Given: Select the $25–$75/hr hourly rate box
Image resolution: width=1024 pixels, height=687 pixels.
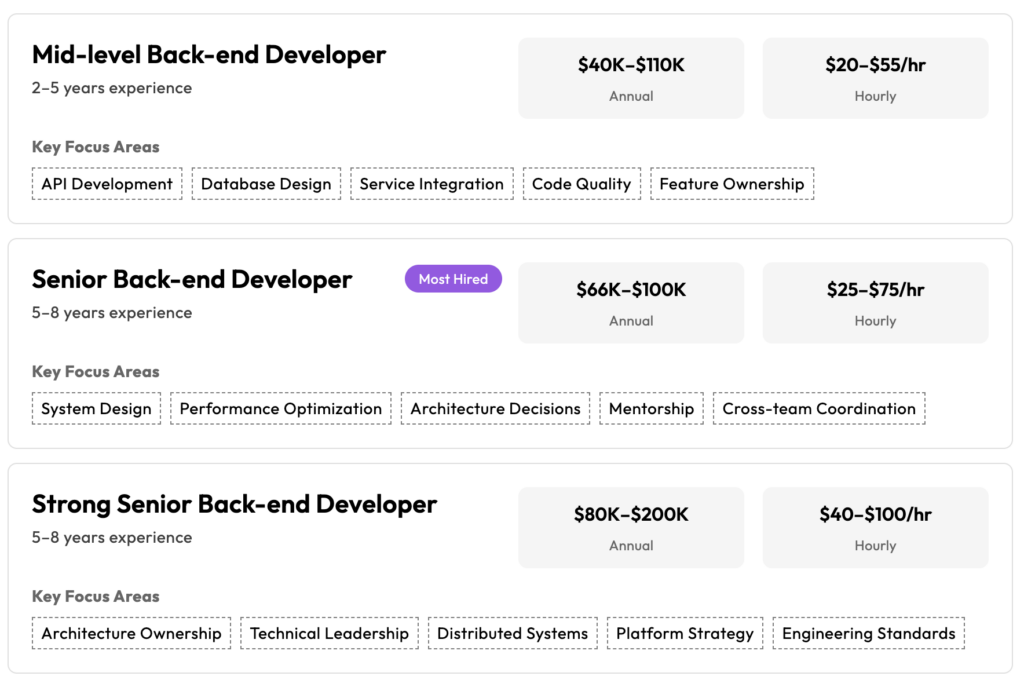Looking at the screenshot, I should (875, 303).
